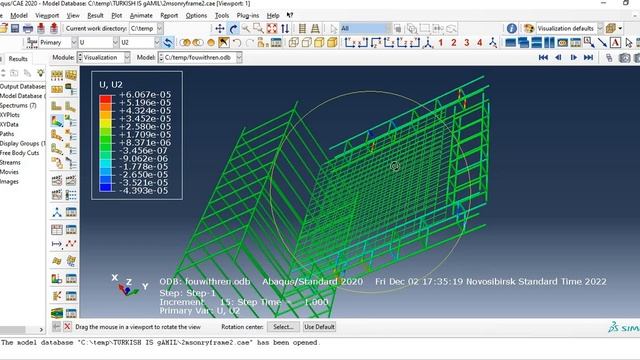
Task: Select Free Body Cuts tree item
Action: (x=20, y=153)
